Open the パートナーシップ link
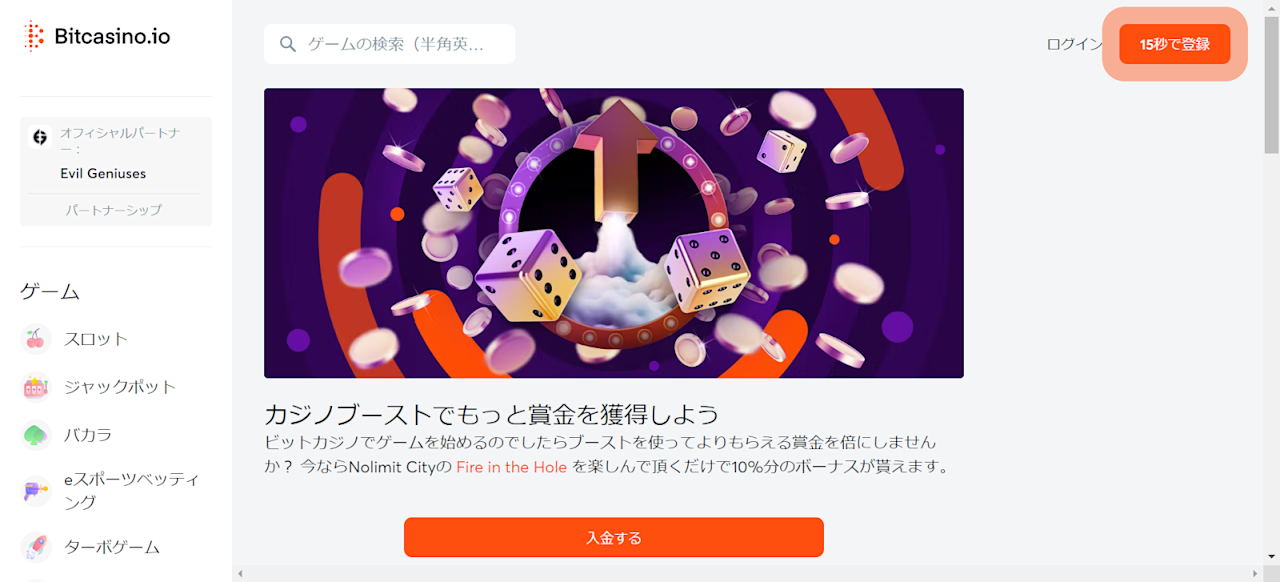The image size is (1280, 582). tap(114, 210)
